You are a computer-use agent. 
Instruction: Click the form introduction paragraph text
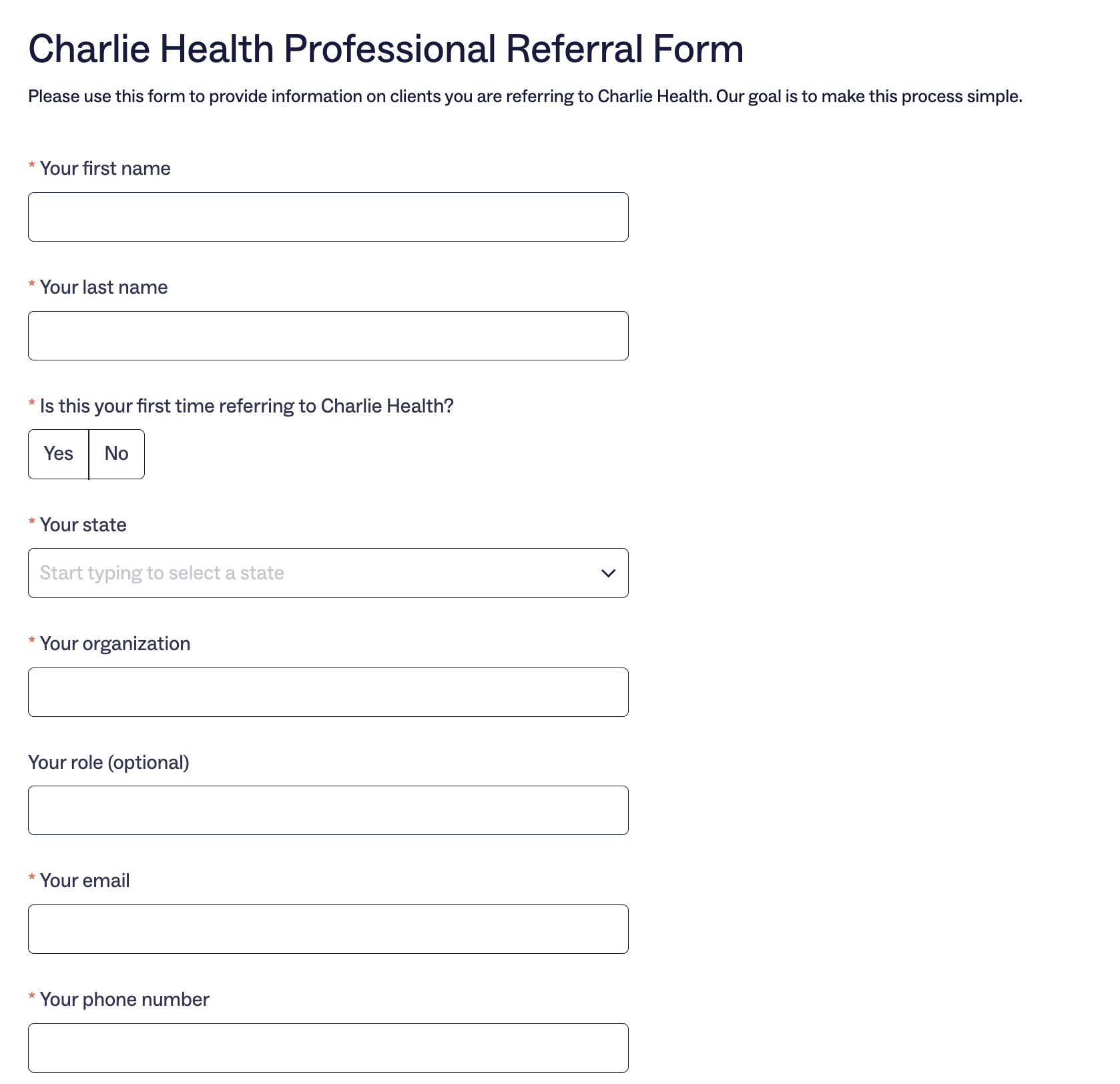tap(525, 95)
